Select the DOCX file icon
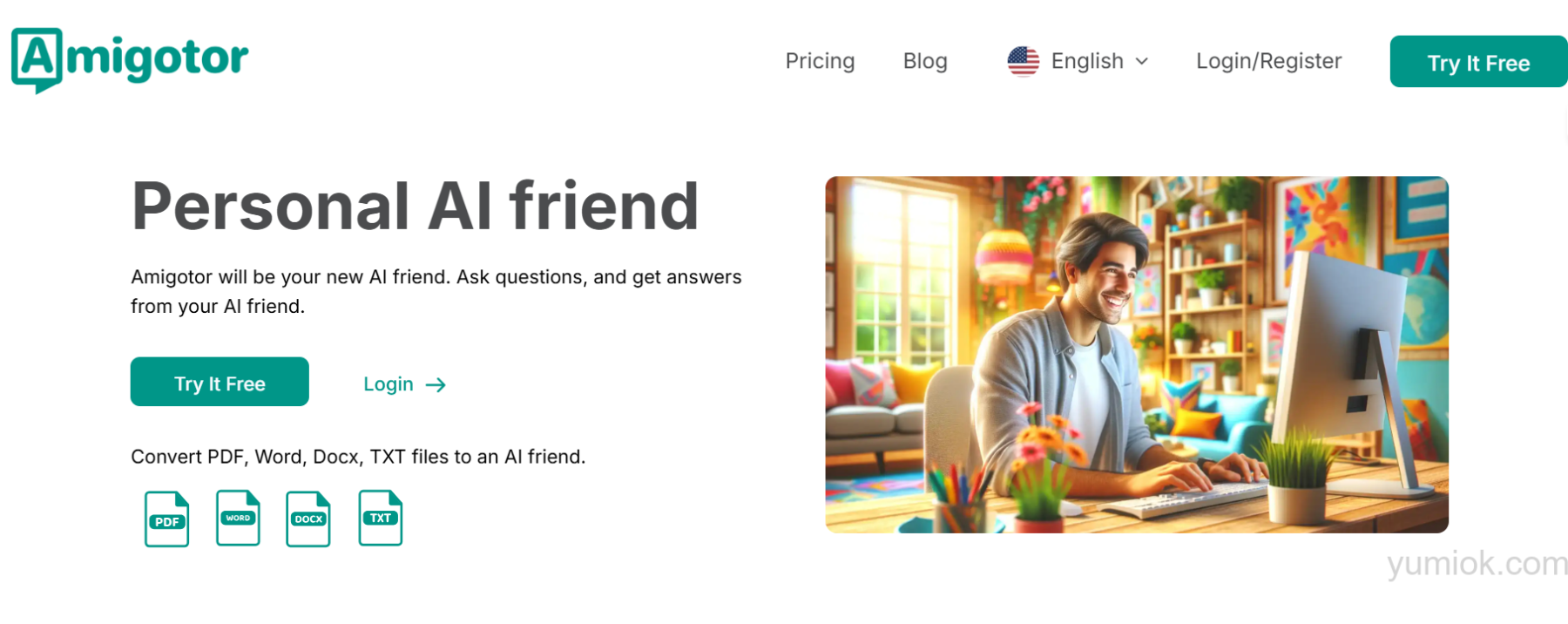This screenshot has height=624, width=1568. 308,519
